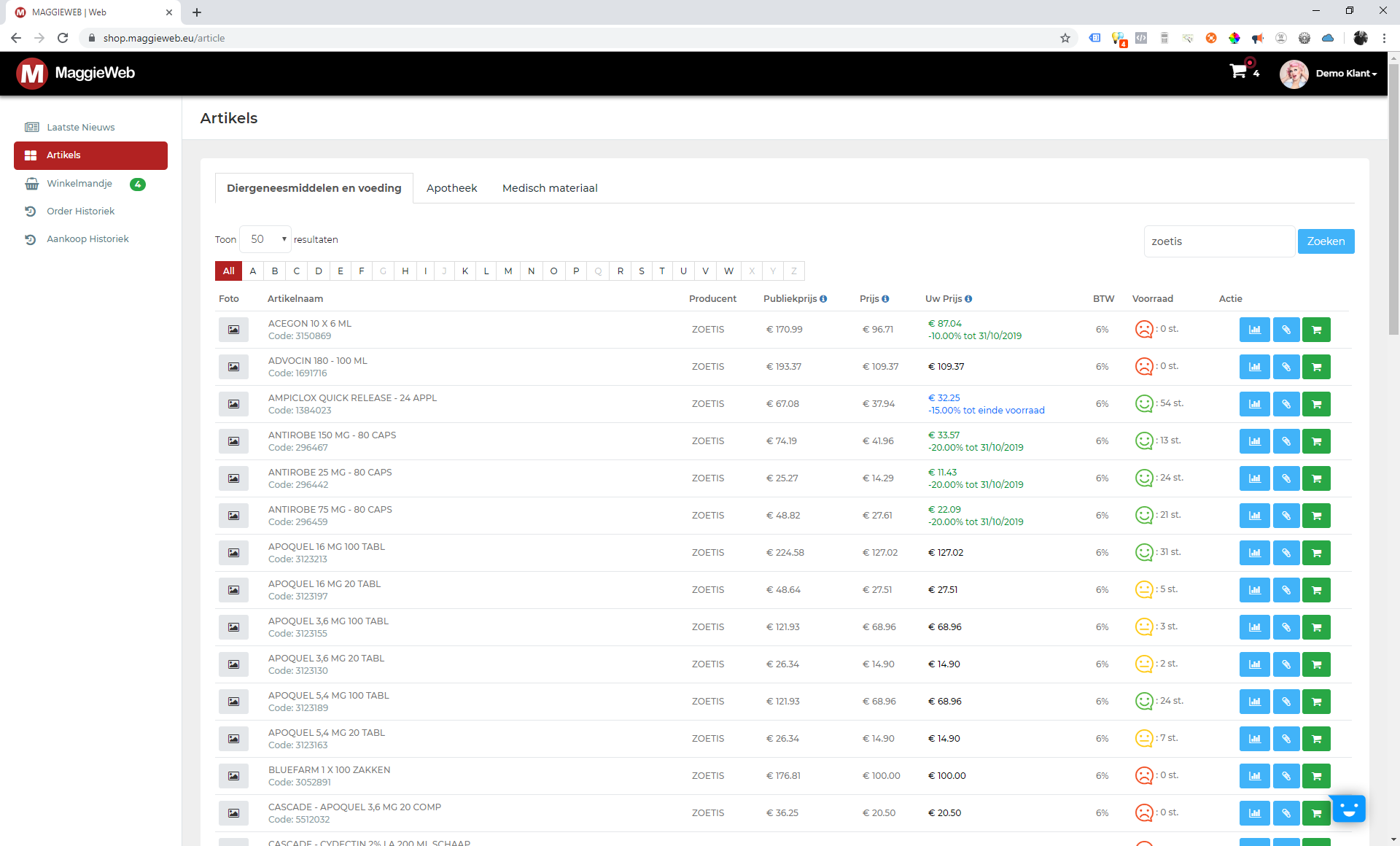Select Artikels in sidebar

coord(90,155)
